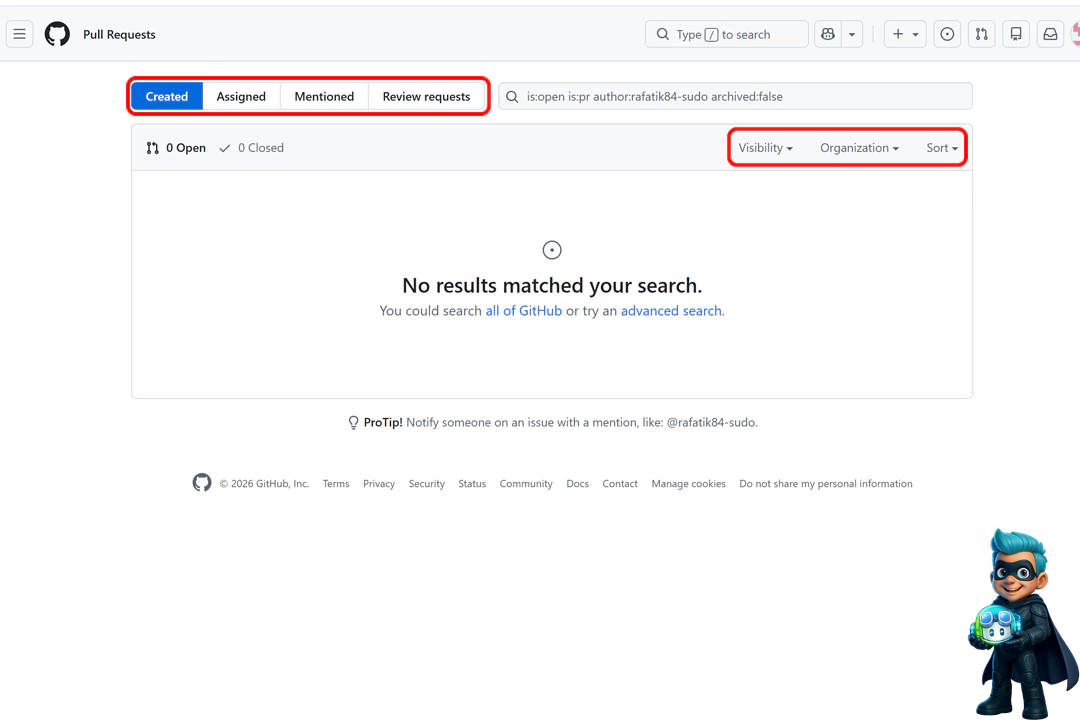Image resolution: width=1080 pixels, height=720 pixels.
Task: Search all of GitHub via the link
Action: [524, 310]
